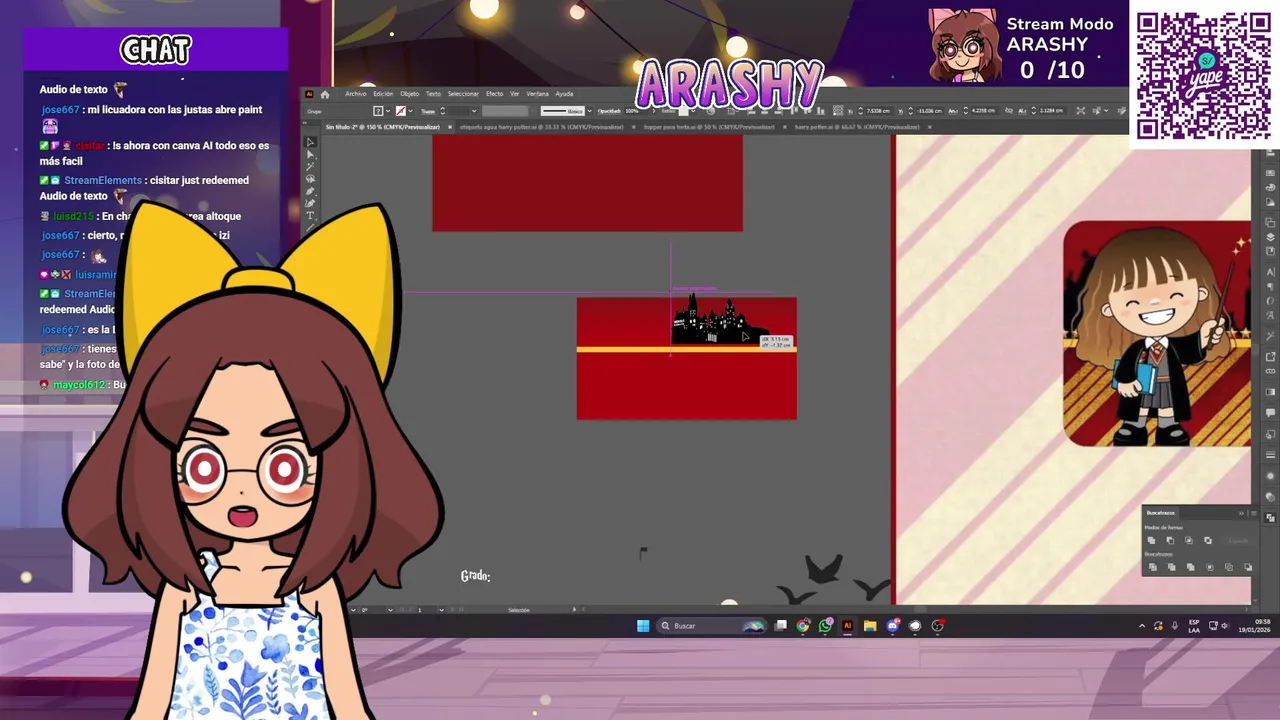The image size is (1280, 720).
Task: Show hidden system tray icons
Action: pyautogui.click(x=1142, y=626)
